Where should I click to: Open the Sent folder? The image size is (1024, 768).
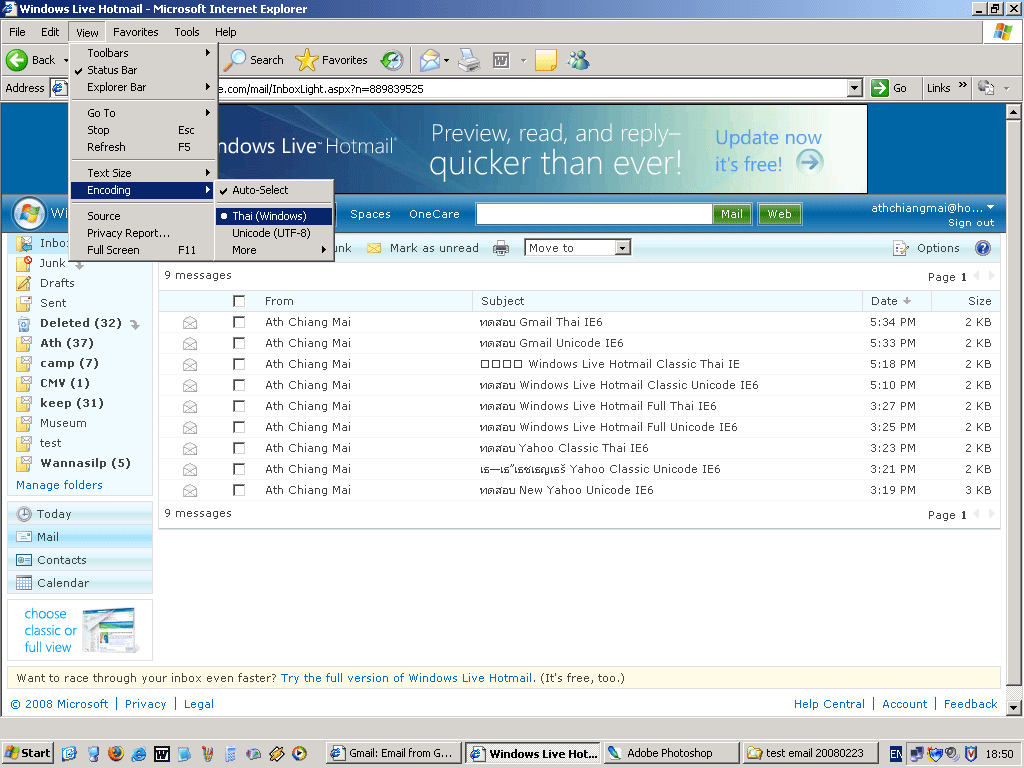pyautogui.click(x=53, y=303)
